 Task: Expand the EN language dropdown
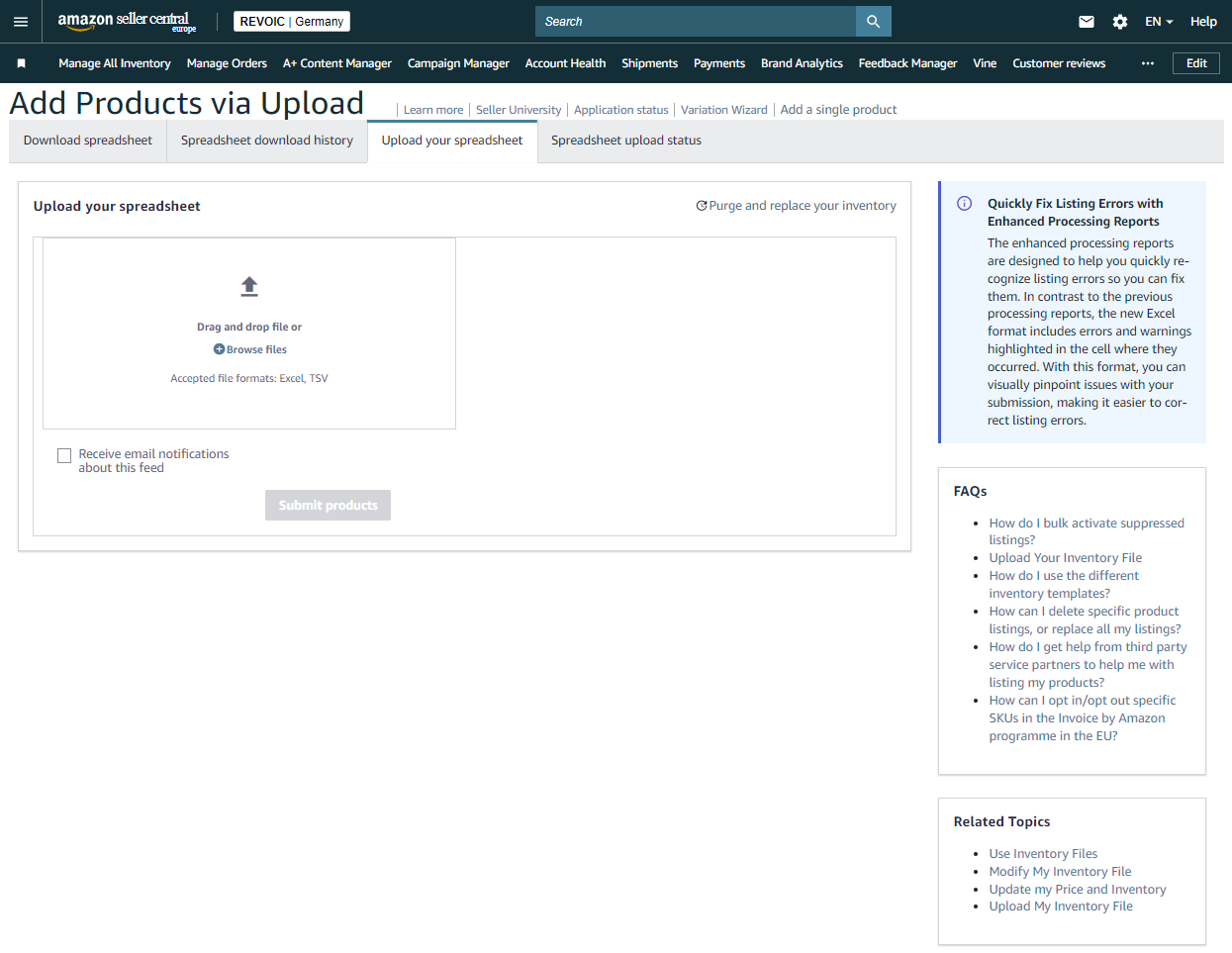pos(1158,22)
